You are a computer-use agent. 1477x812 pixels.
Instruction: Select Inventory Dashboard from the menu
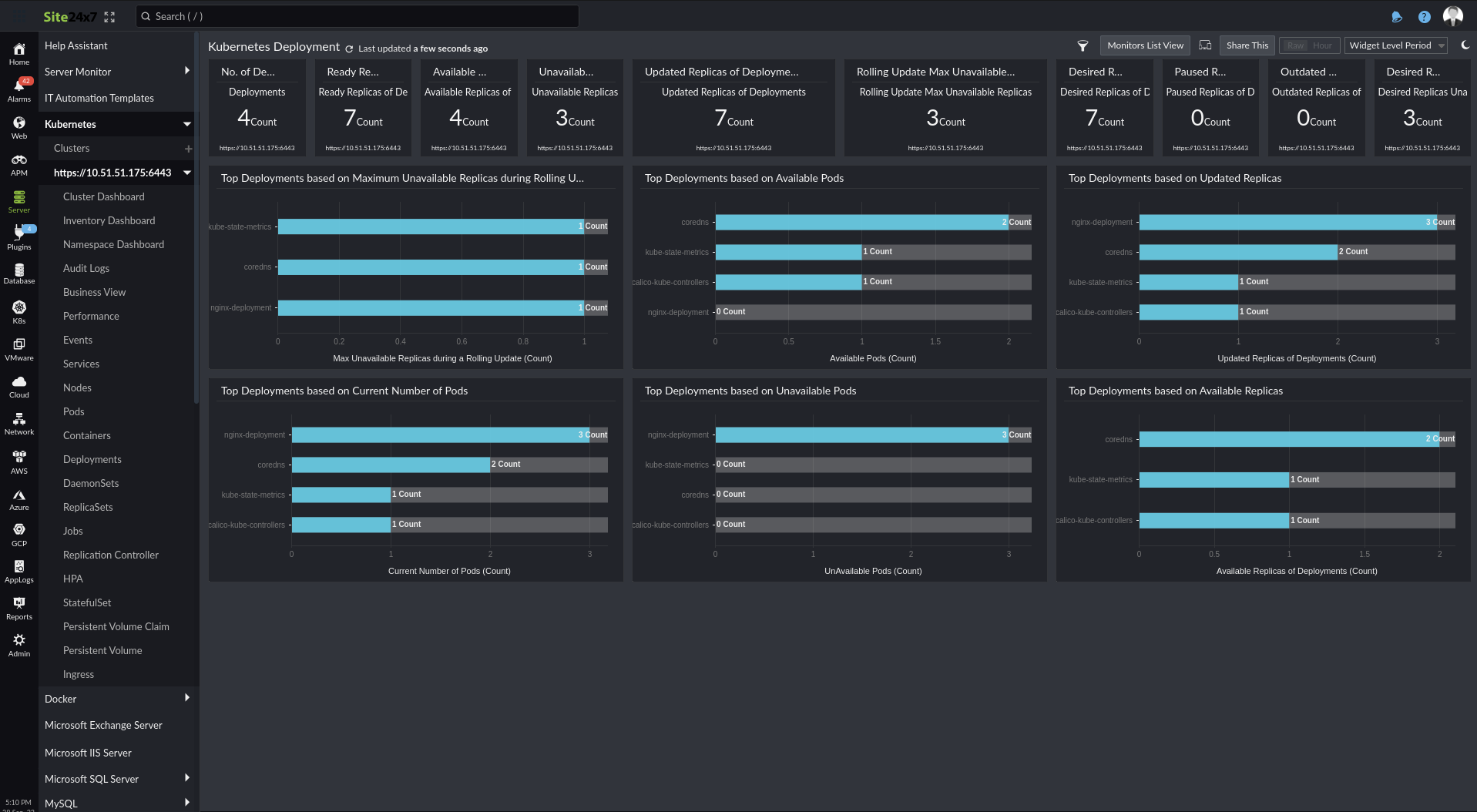[x=109, y=220]
